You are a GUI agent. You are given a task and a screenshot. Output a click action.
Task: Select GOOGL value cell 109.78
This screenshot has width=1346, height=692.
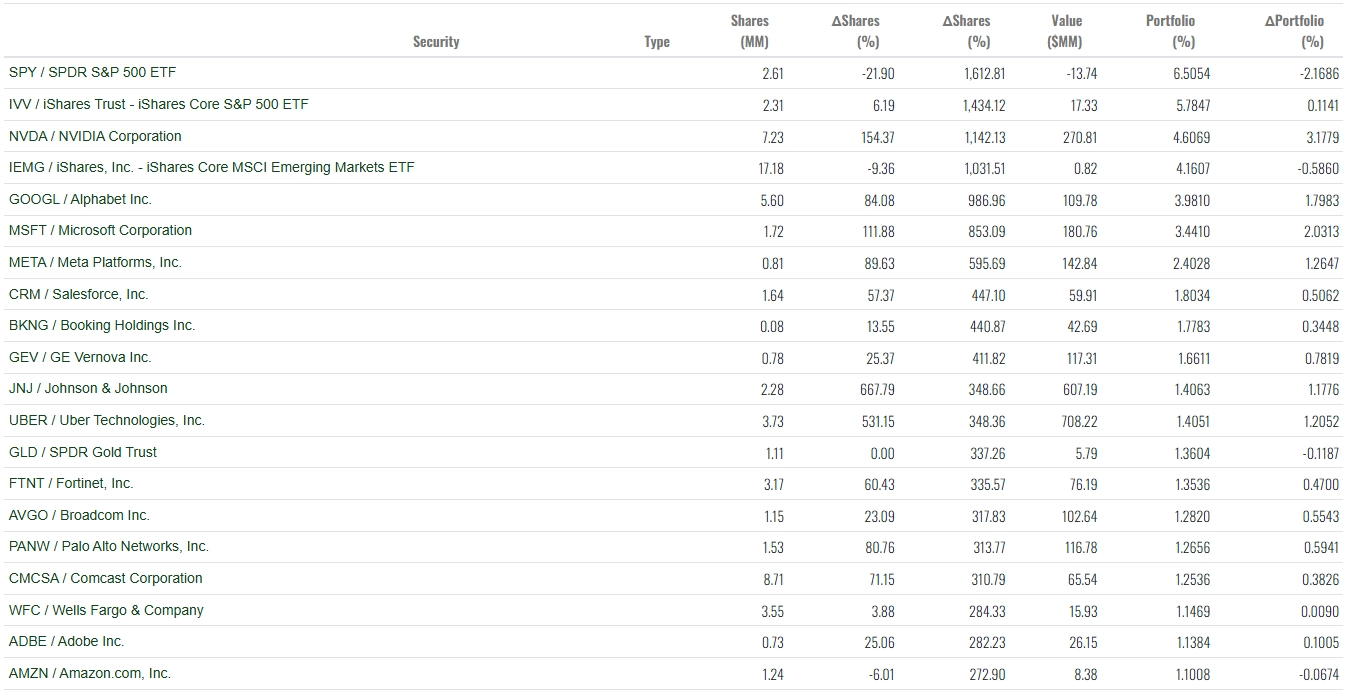coord(1079,200)
